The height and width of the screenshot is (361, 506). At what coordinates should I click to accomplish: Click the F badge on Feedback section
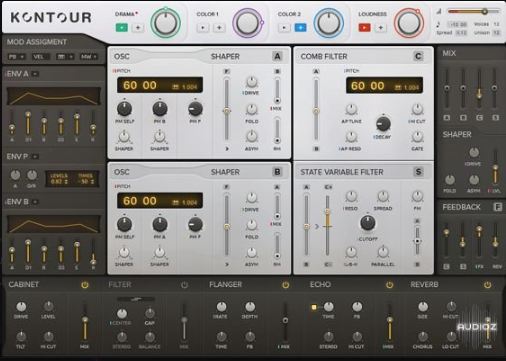tap(497, 207)
